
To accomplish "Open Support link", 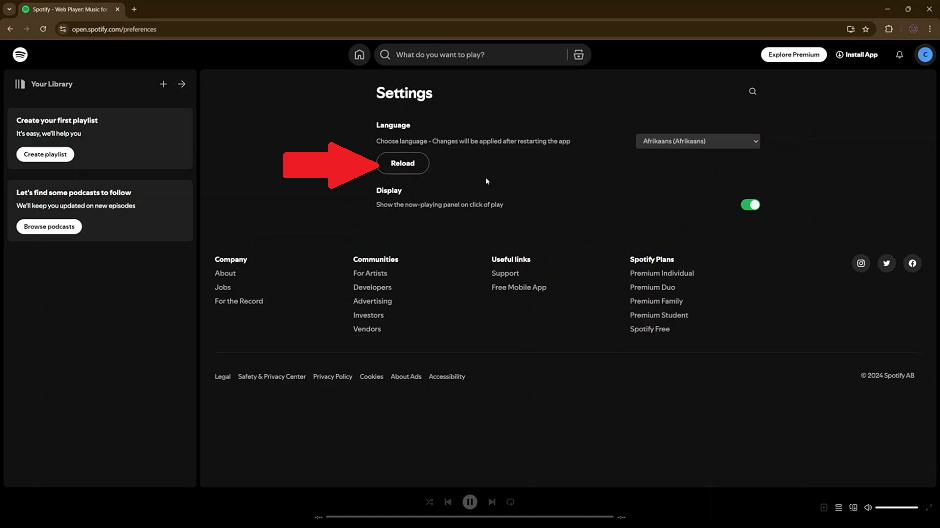I will pos(505,273).
